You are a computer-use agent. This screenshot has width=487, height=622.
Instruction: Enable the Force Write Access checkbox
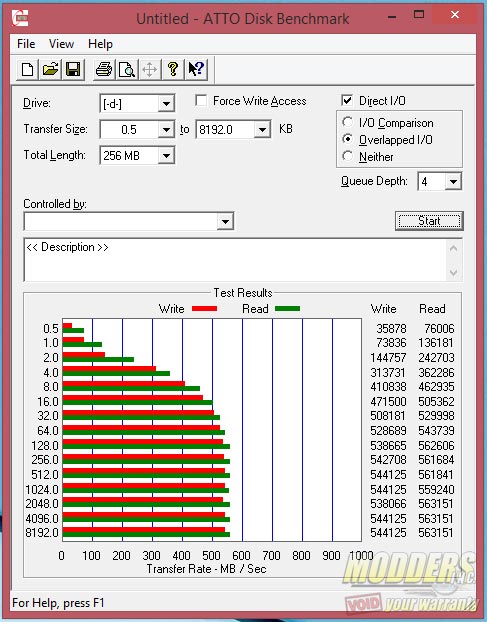click(201, 100)
